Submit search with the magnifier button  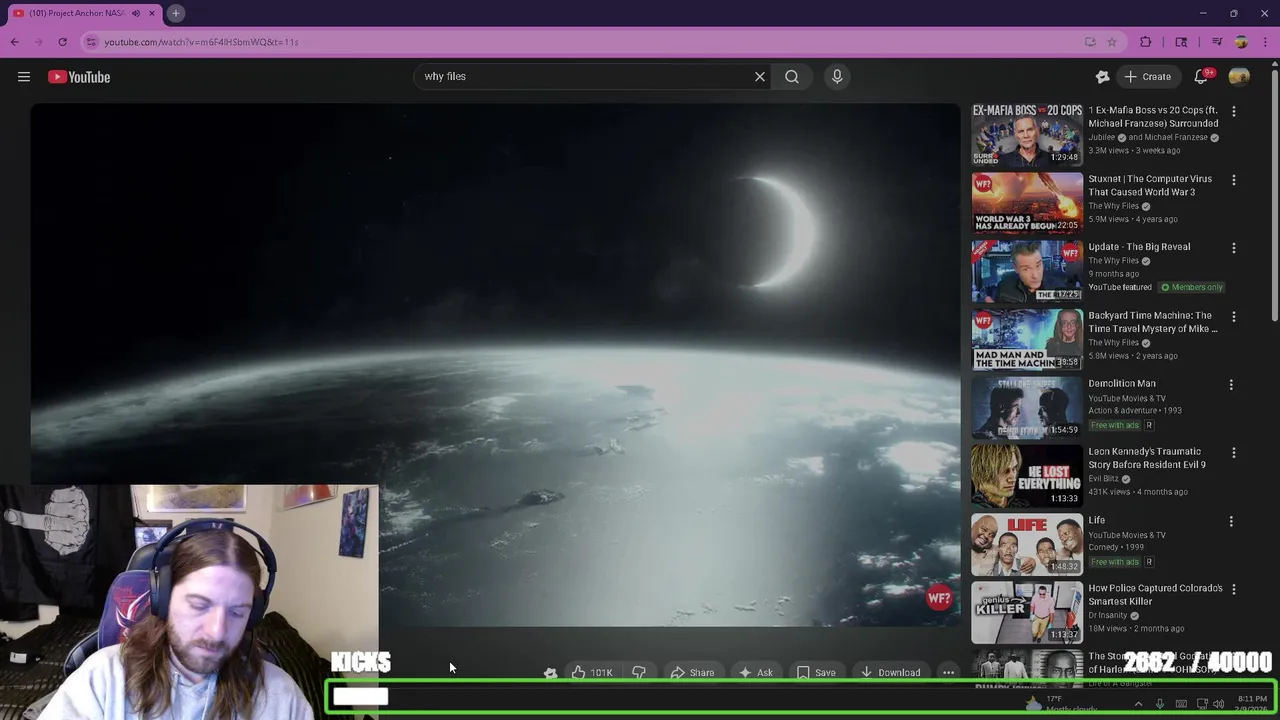[792, 77]
